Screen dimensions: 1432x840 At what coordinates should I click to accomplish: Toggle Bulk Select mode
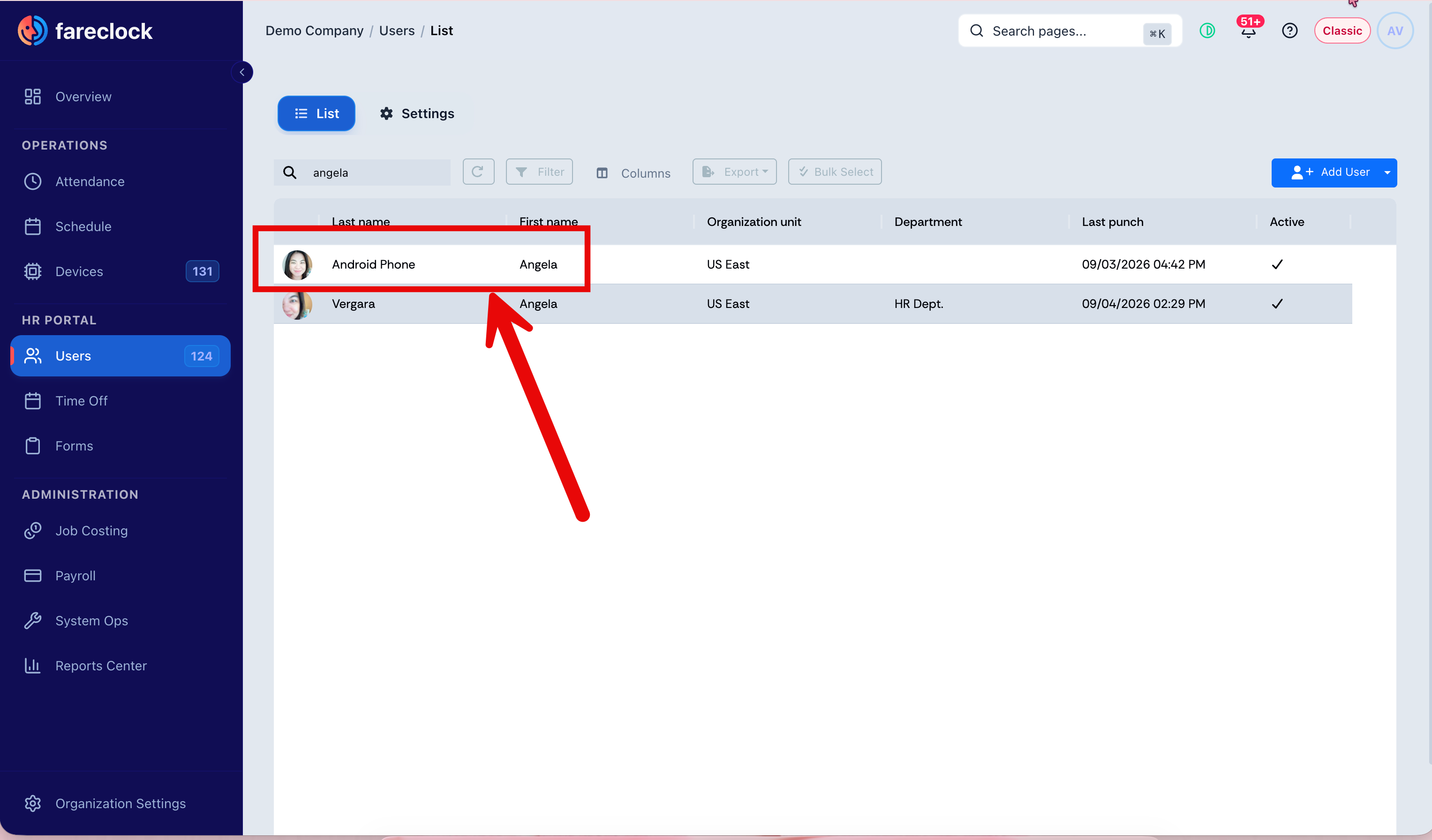[834, 172]
